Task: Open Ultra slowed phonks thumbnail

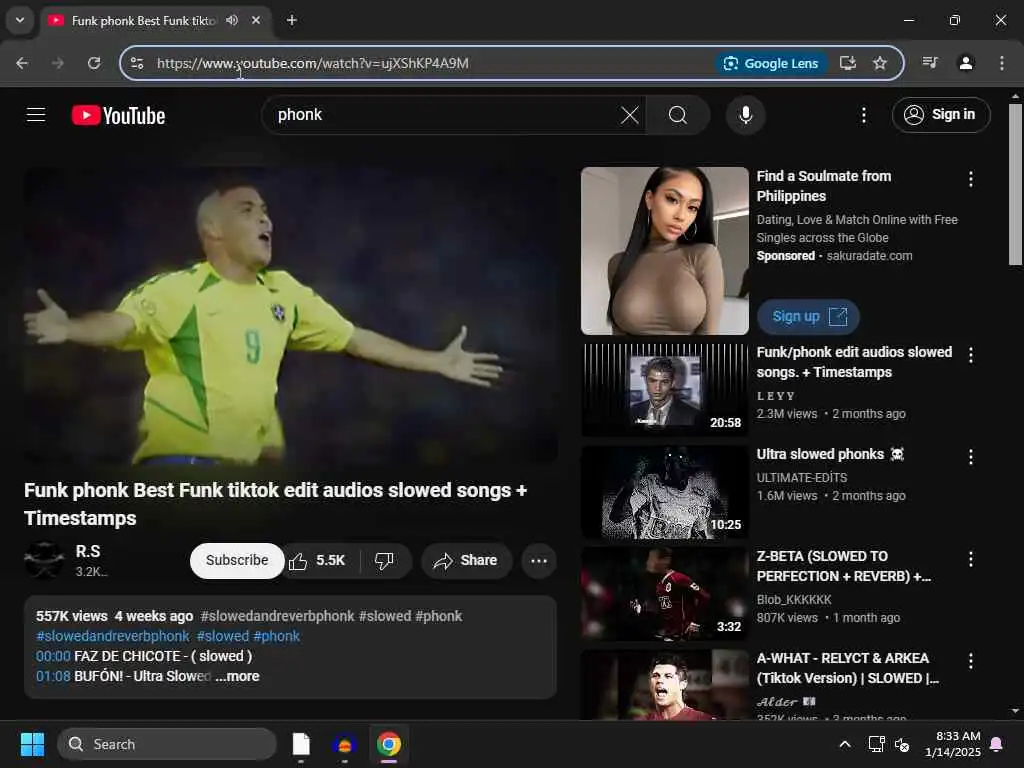Action: coord(665,492)
